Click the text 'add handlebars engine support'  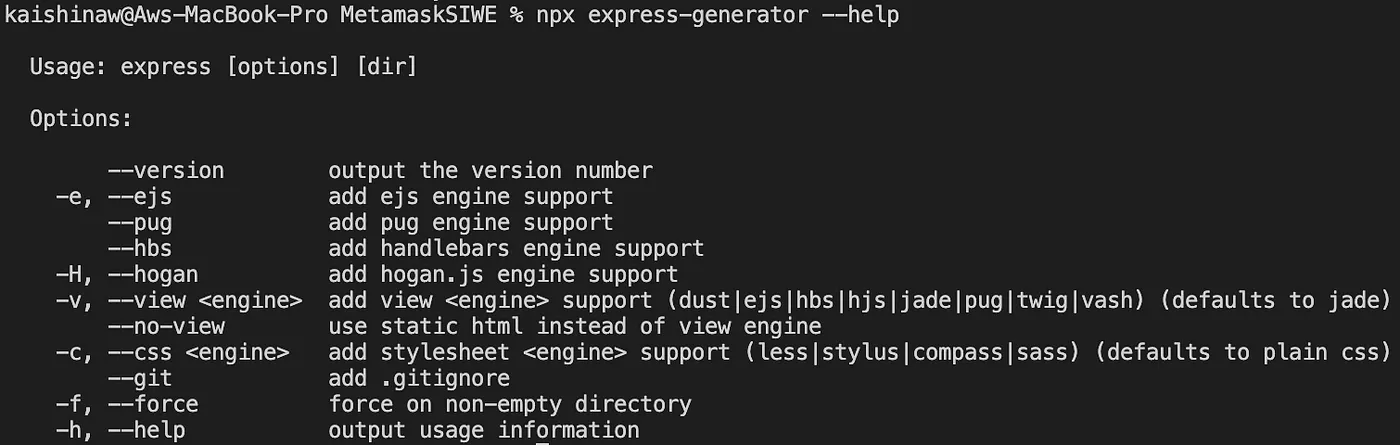[x=516, y=248]
